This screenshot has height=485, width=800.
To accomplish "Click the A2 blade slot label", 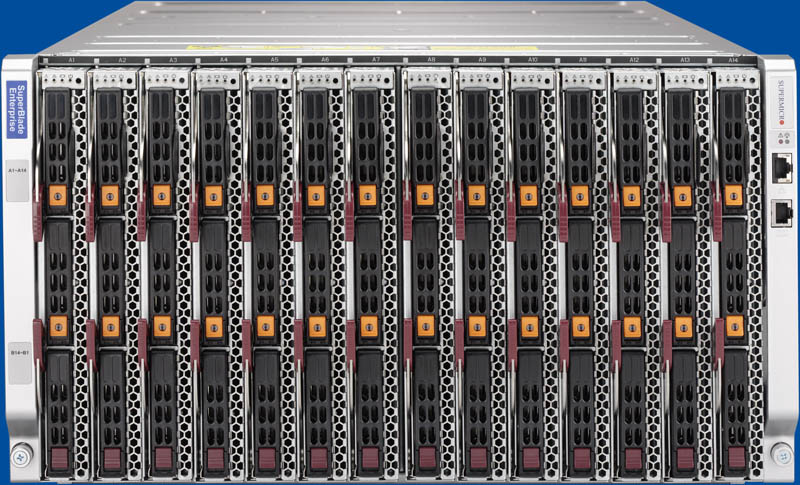I will [x=122, y=60].
